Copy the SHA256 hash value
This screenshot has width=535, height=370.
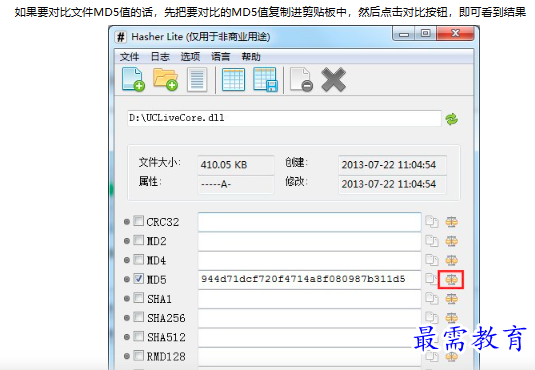tap(432, 318)
